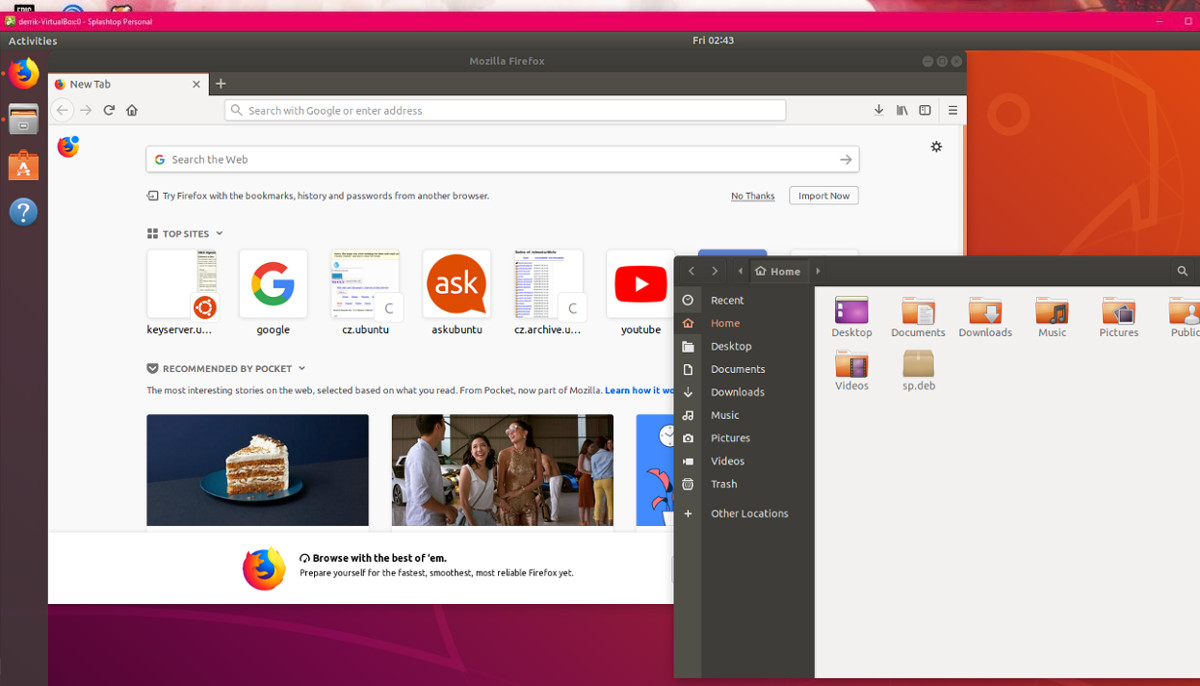This screenshot has width=1200, height=686.
Task: Click Firefox logo on new tab page
Action: click(x=68, y=147)
